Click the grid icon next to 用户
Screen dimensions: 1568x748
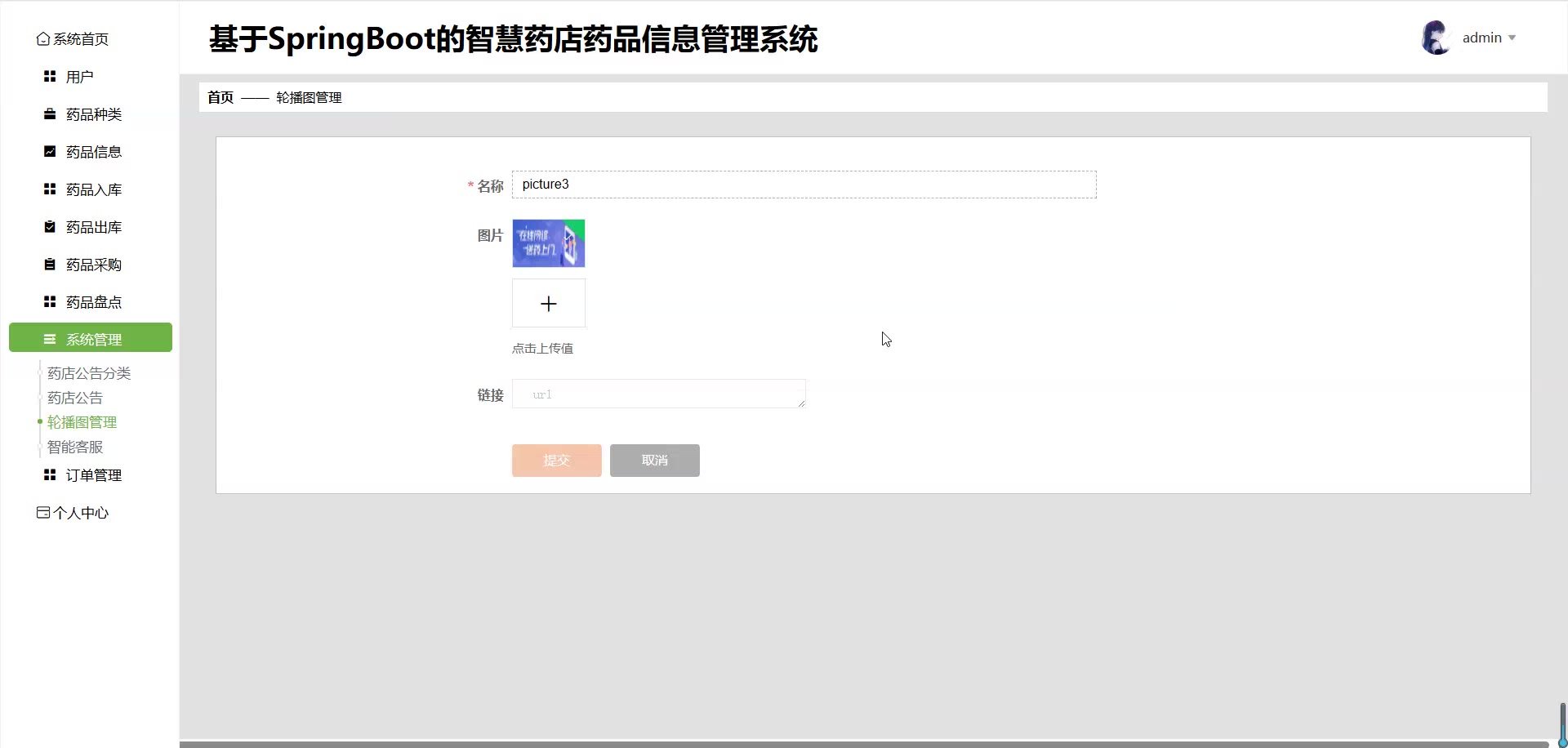click(x=50, y=76)
